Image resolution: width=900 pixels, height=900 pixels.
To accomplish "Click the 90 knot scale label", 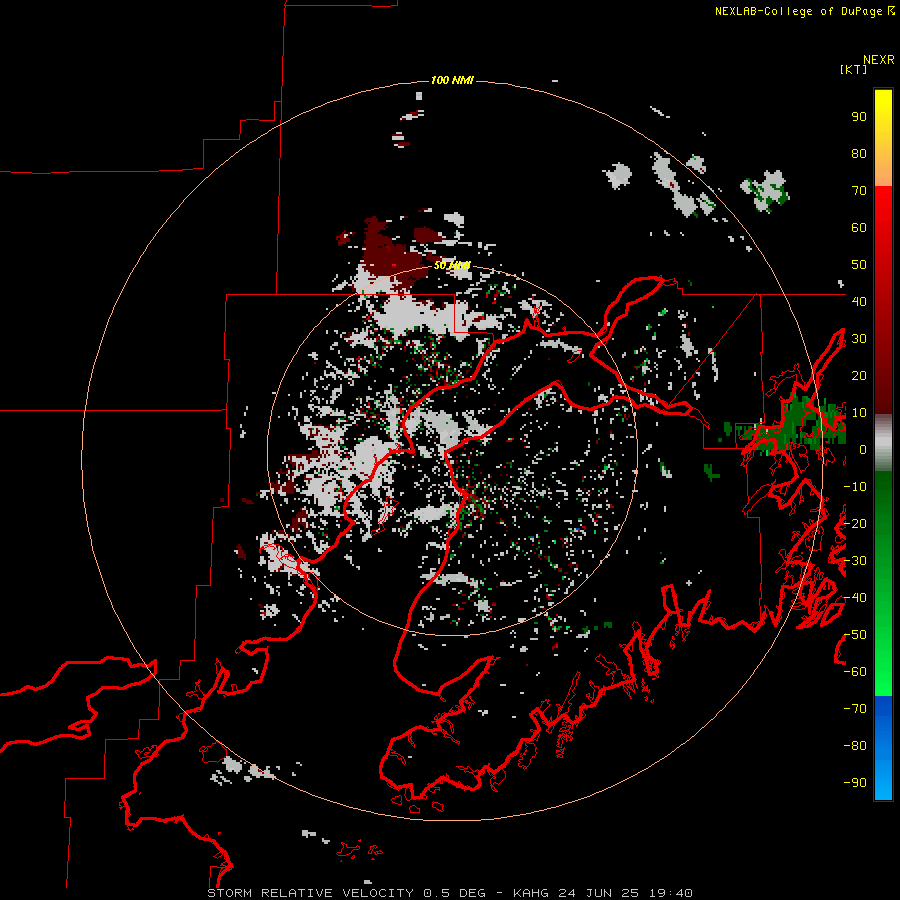I will pyautogui.click(x=859, y=117).
